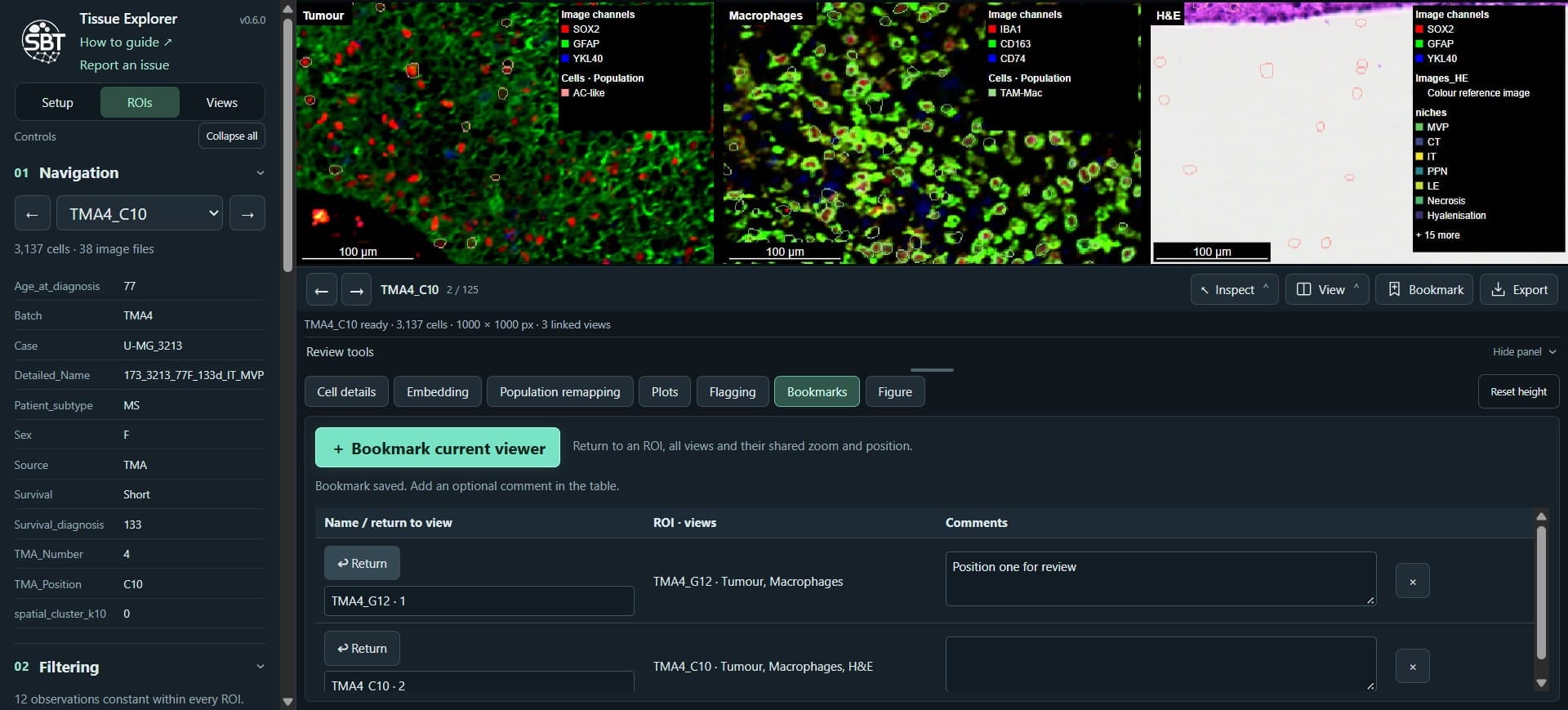
Task: Open the Cell details tab
Action: [x=346, y=391]
